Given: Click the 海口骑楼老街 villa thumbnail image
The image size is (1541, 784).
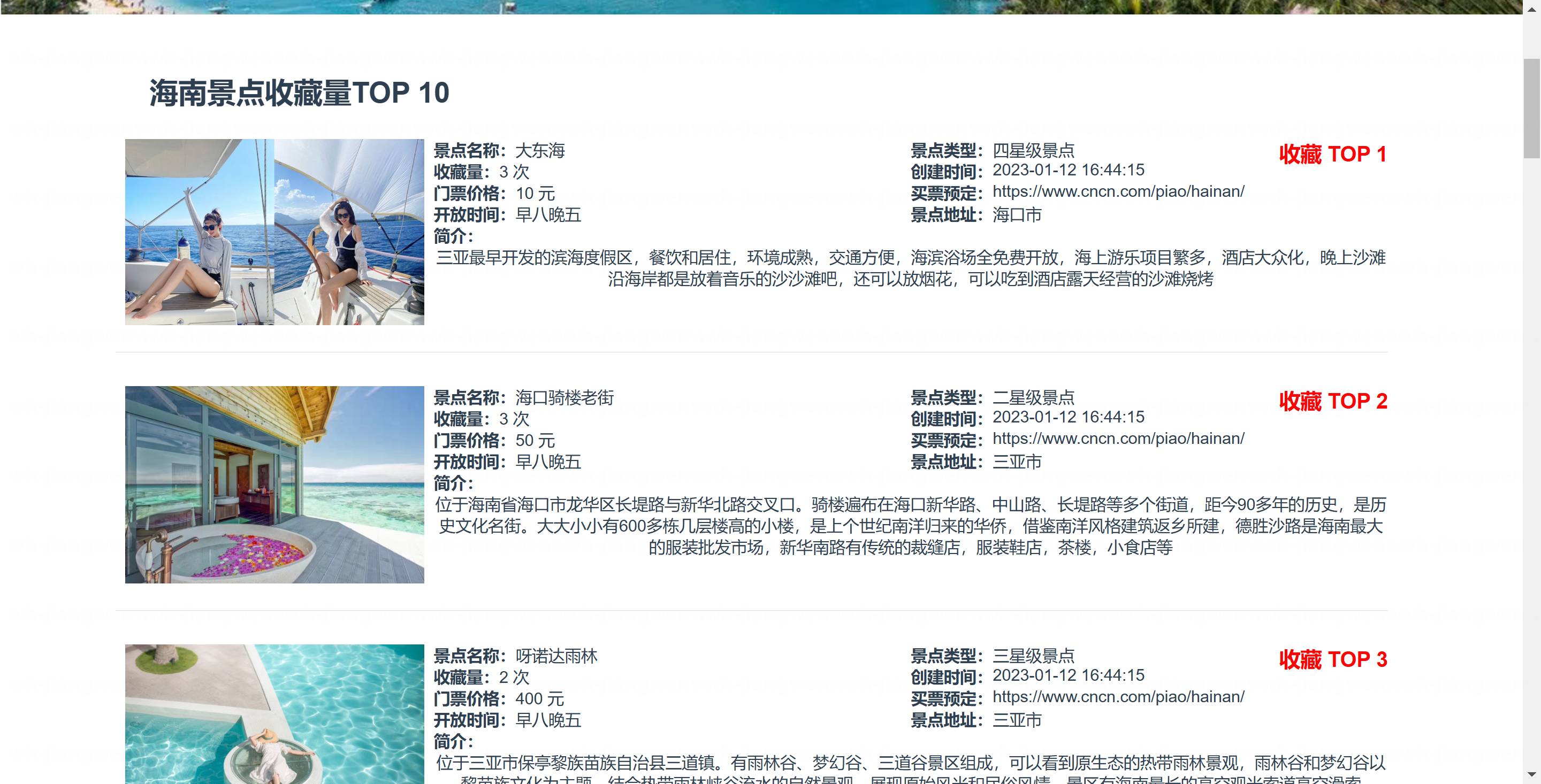Looking at the screenshot, I should pyautogui.click(x=274, y=484).
